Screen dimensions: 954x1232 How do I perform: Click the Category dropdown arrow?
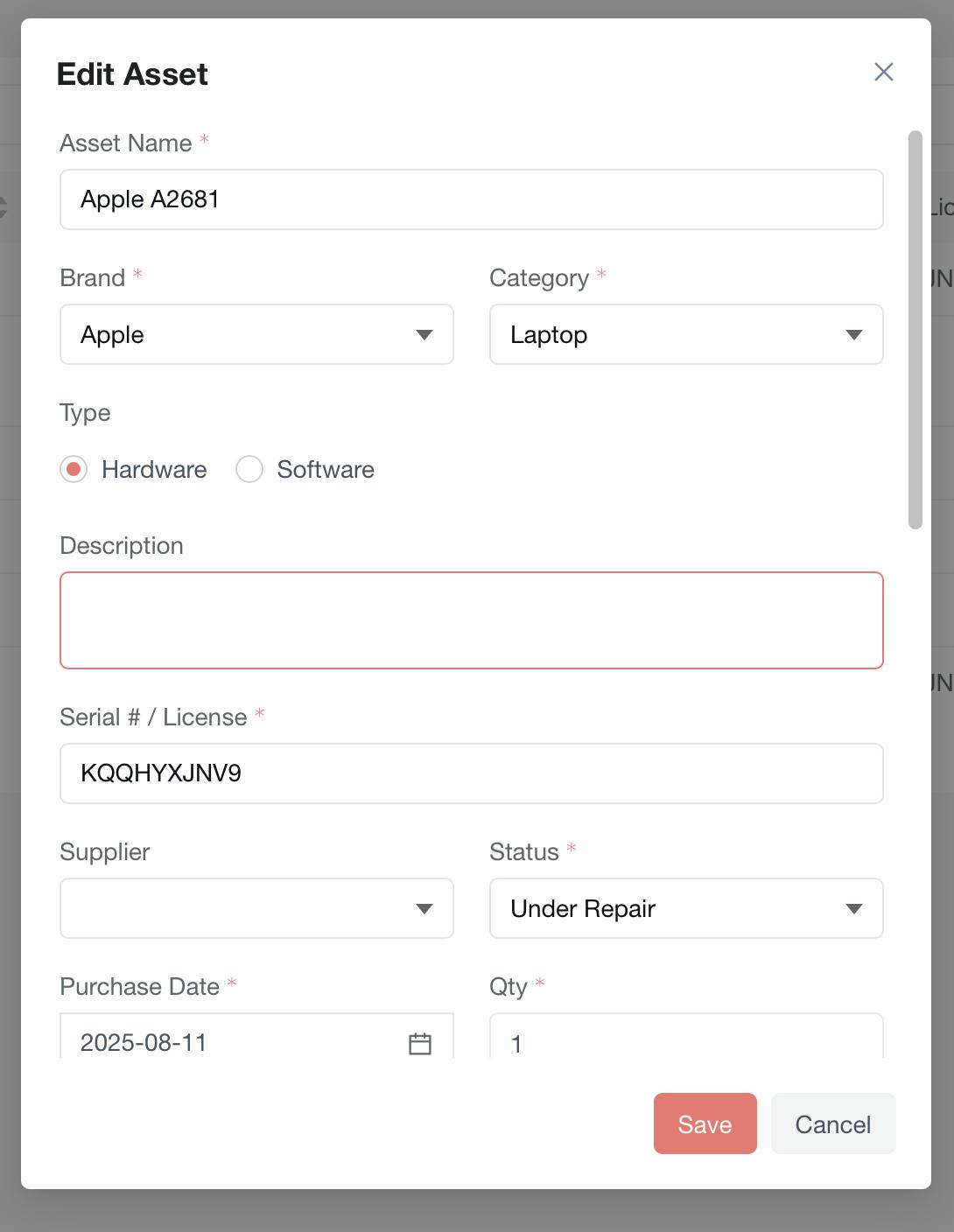click(854, 335)
